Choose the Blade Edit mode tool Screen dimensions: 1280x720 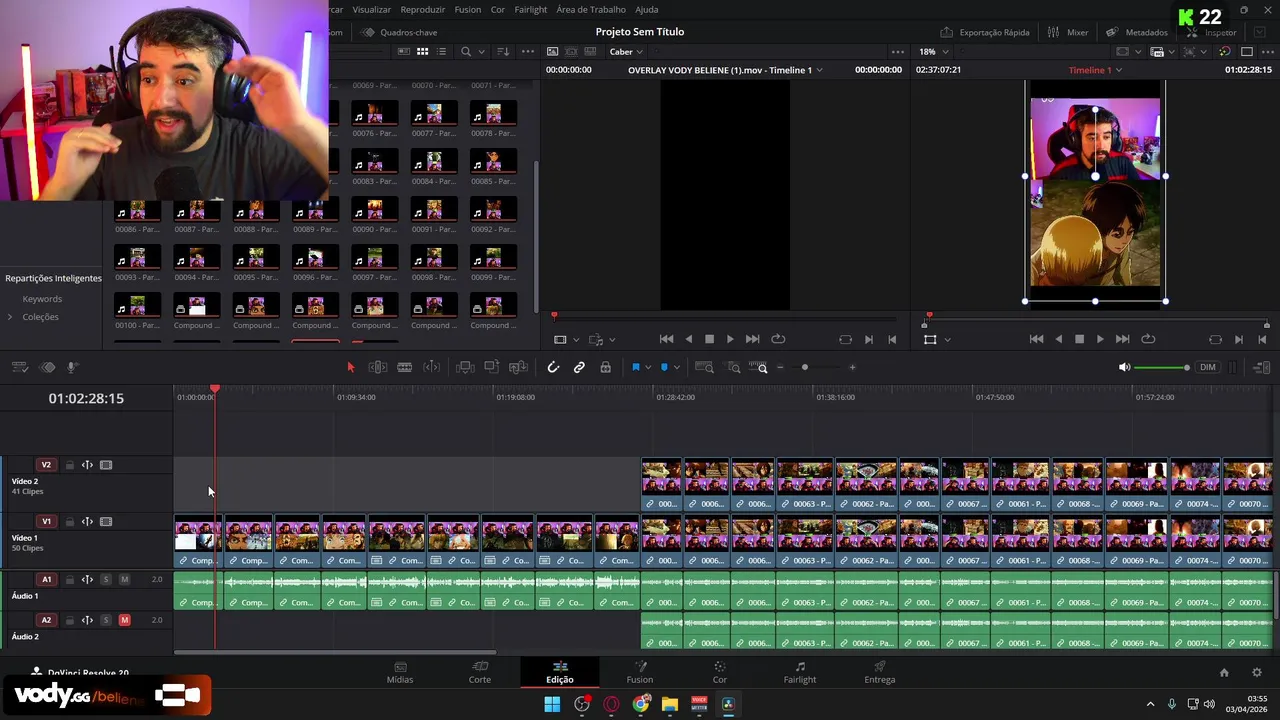(x=404, y=367)
